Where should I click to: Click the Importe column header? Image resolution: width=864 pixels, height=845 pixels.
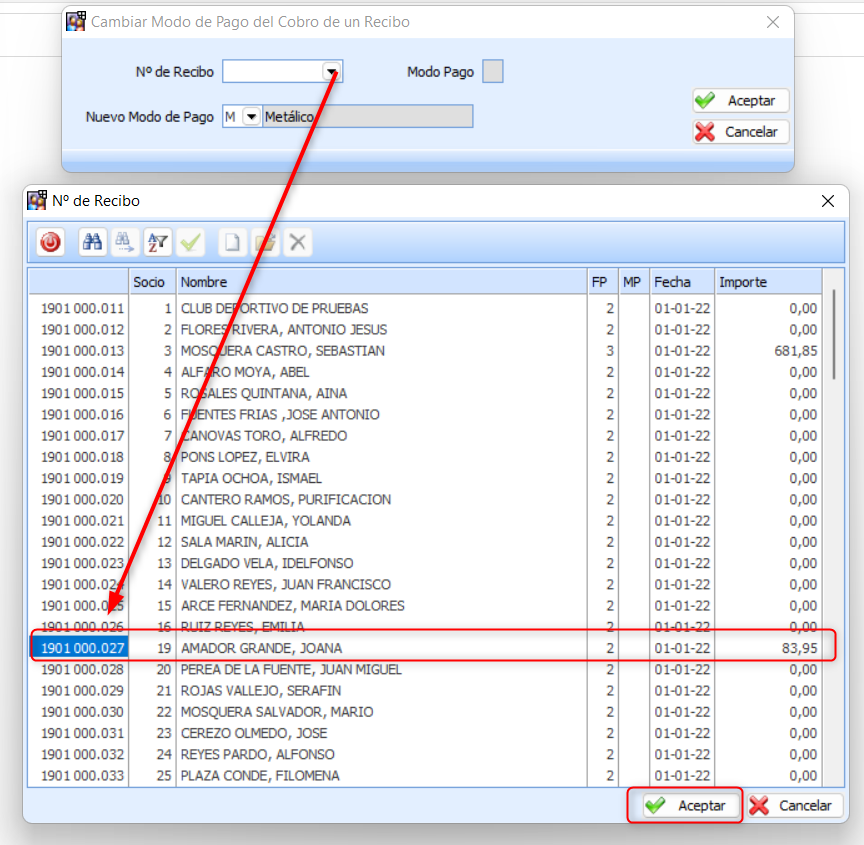click(768, 282)
